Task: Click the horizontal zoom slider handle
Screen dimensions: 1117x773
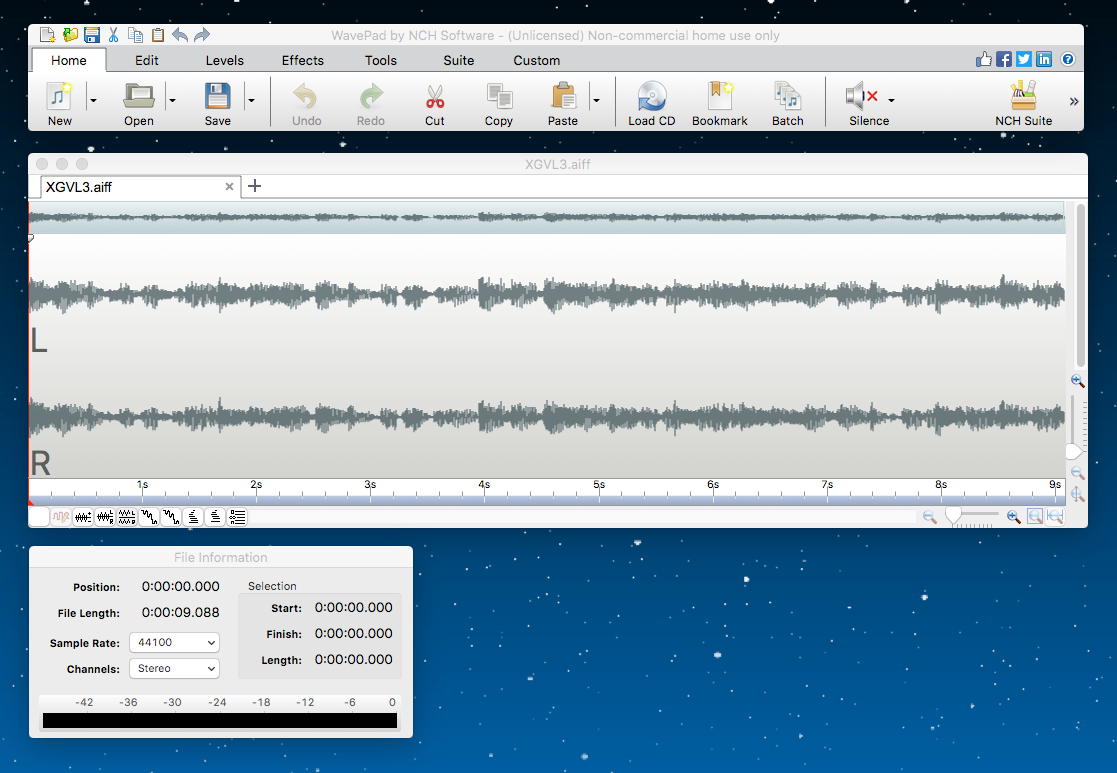Action: tap(954, 515)
